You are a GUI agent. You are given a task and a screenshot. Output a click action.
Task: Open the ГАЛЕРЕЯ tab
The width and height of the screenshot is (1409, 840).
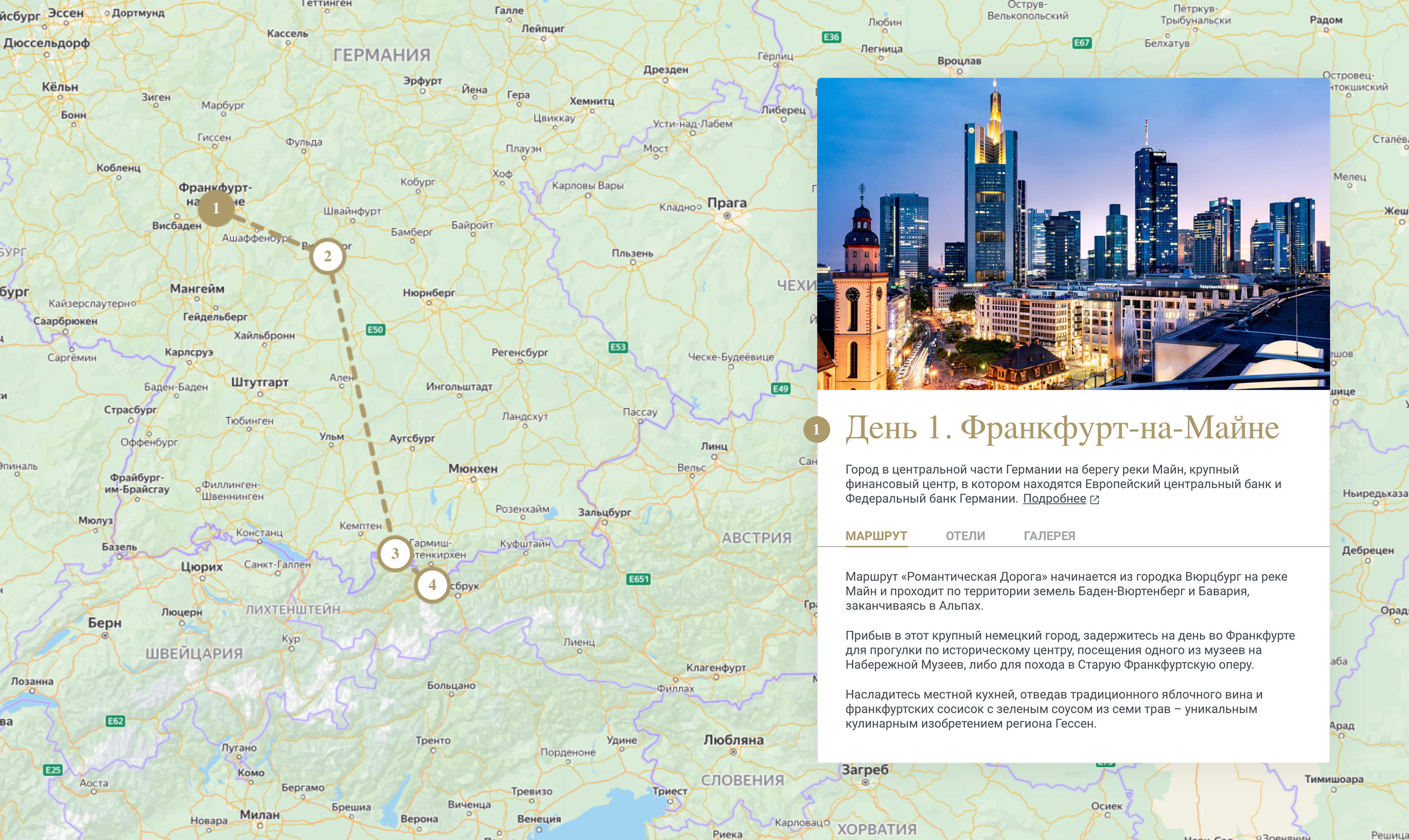(x=1049, y=536)
